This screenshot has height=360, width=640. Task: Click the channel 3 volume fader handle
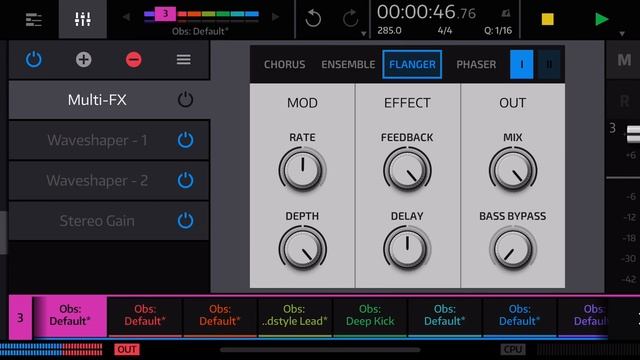633,134
